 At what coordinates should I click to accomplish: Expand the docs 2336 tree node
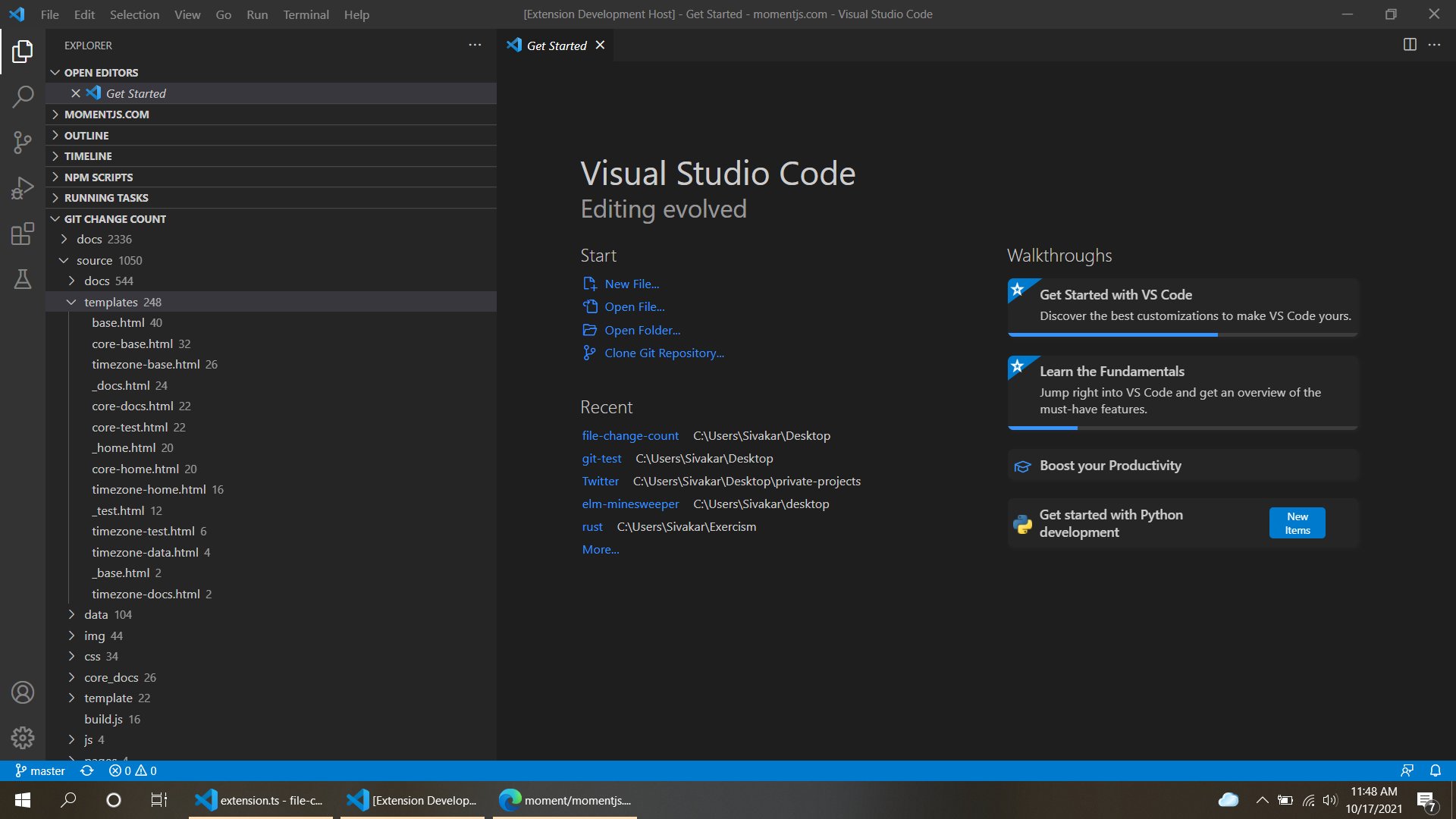64,240
